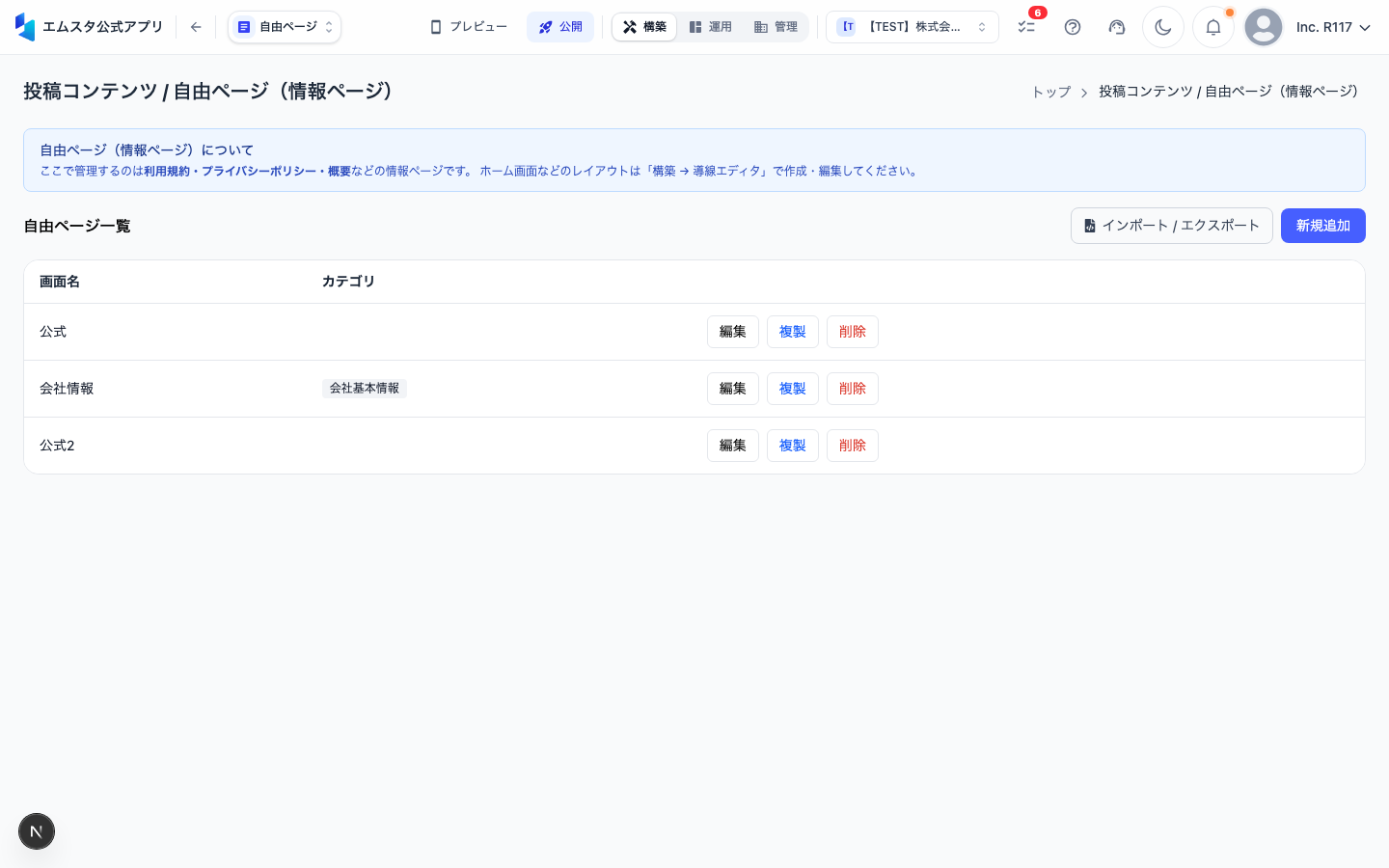
Task: Open the Next.js dev tools N badge
Action: click(37, 831)
